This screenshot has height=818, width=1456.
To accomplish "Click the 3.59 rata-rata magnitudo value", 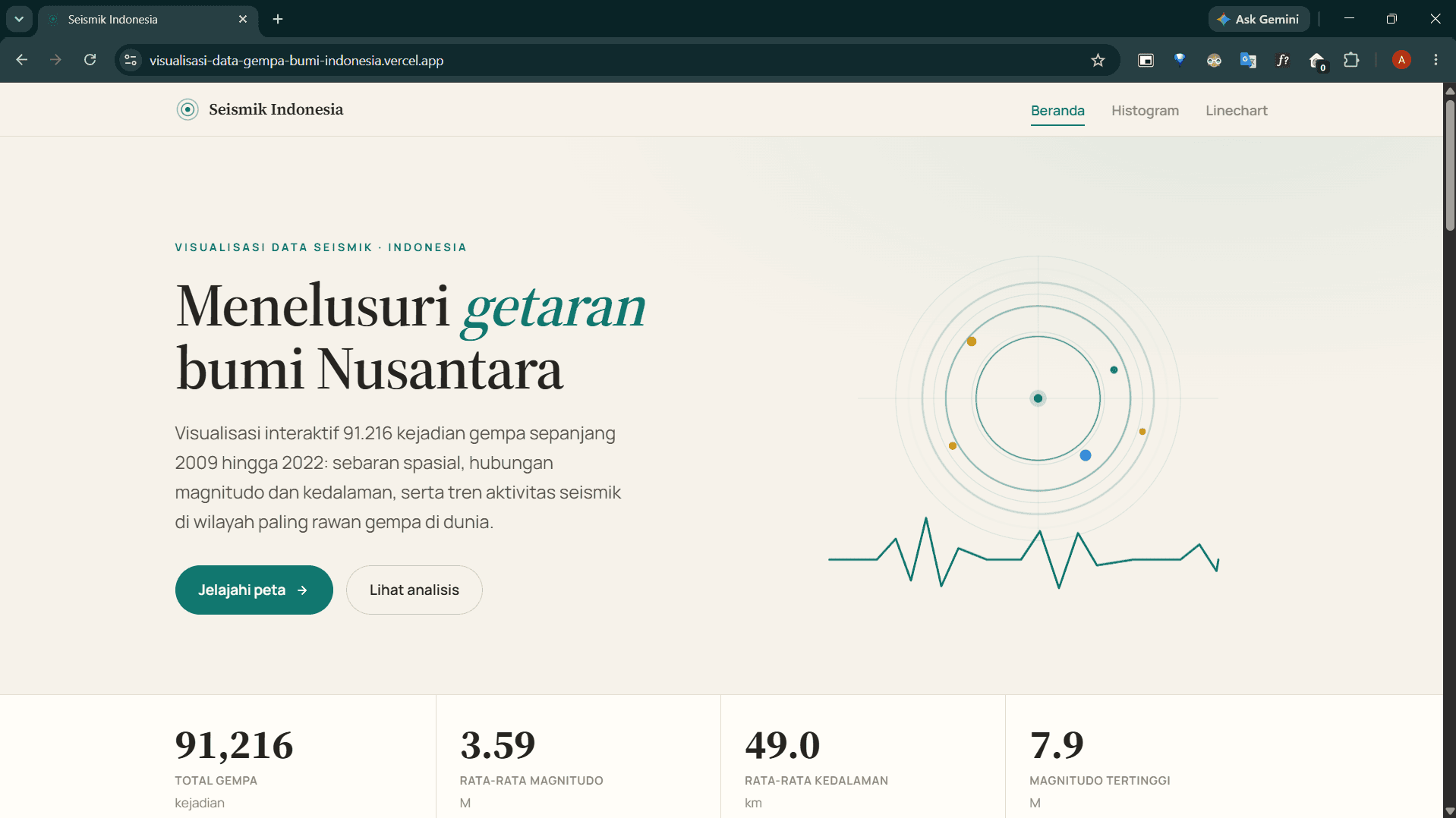I will (497, 745).
